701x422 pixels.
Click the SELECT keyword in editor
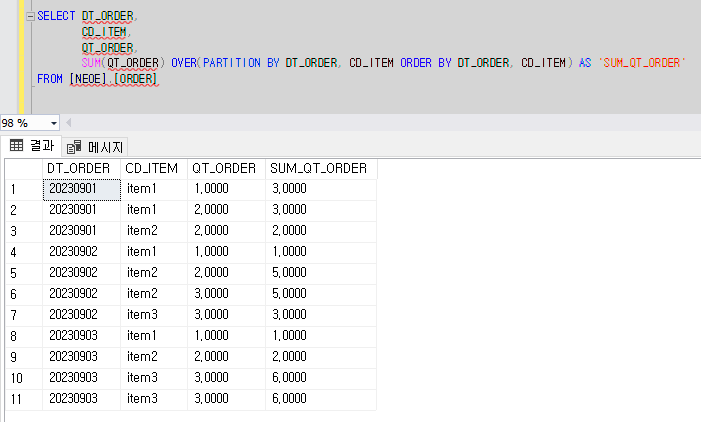click(56, 16)
